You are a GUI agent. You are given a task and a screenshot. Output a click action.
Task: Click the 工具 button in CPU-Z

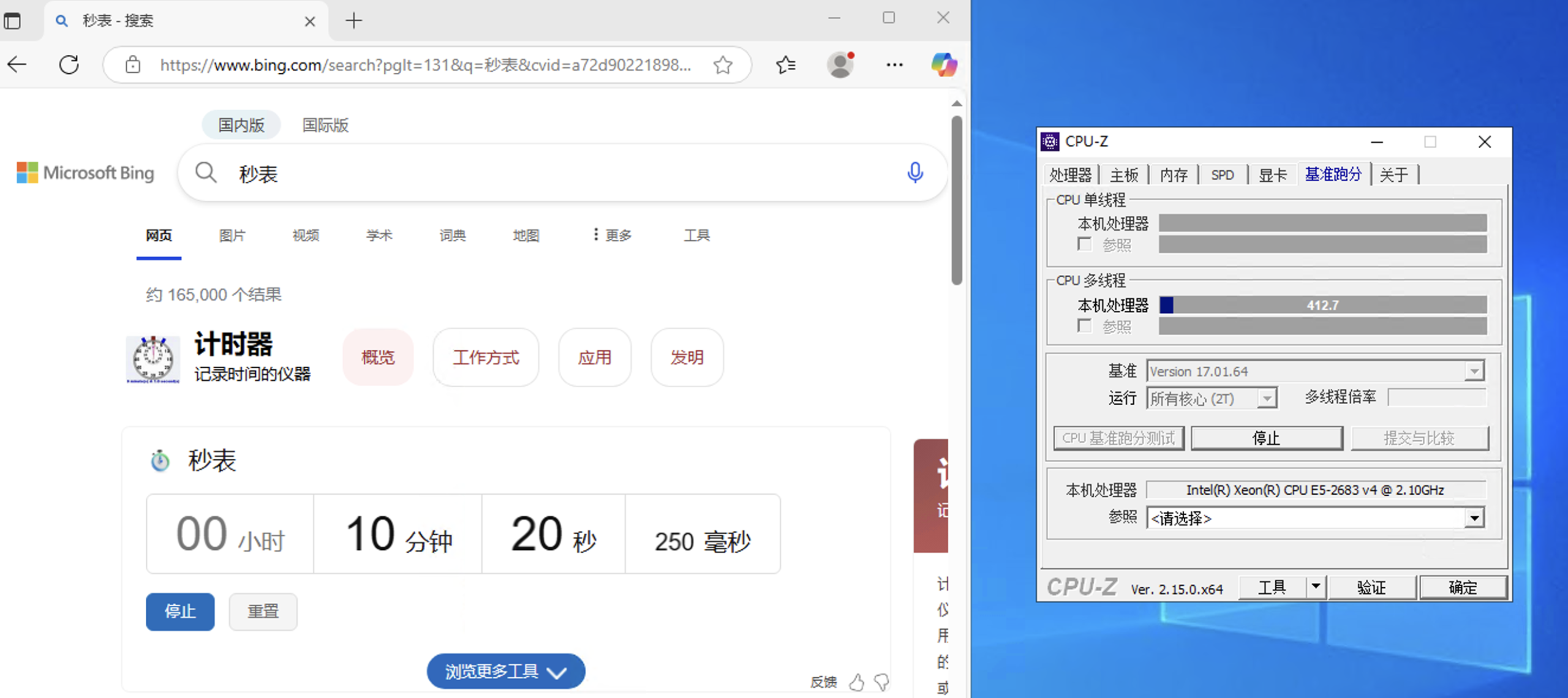[x=1272, y=587]
